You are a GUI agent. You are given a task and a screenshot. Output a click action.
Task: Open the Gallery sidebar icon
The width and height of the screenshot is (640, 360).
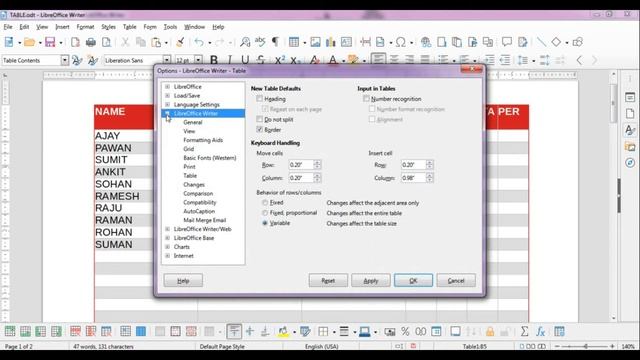coord(630,147)
